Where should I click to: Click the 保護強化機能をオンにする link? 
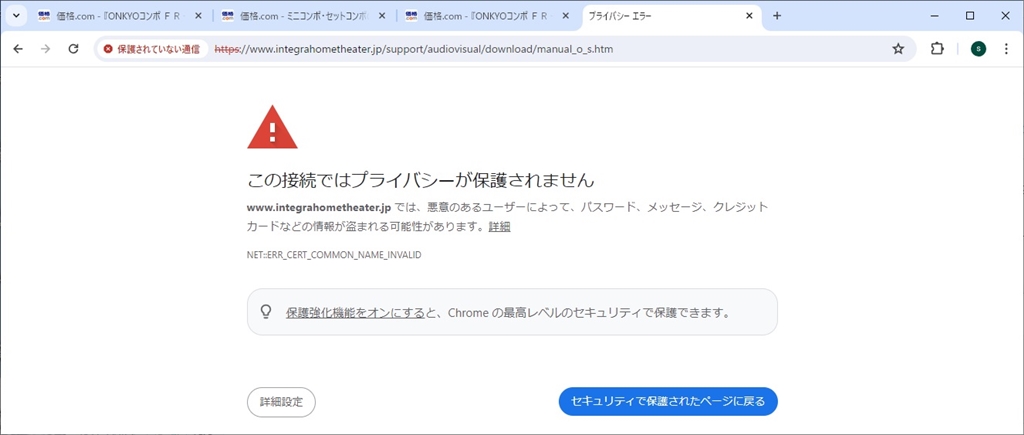tap(355, 312)
